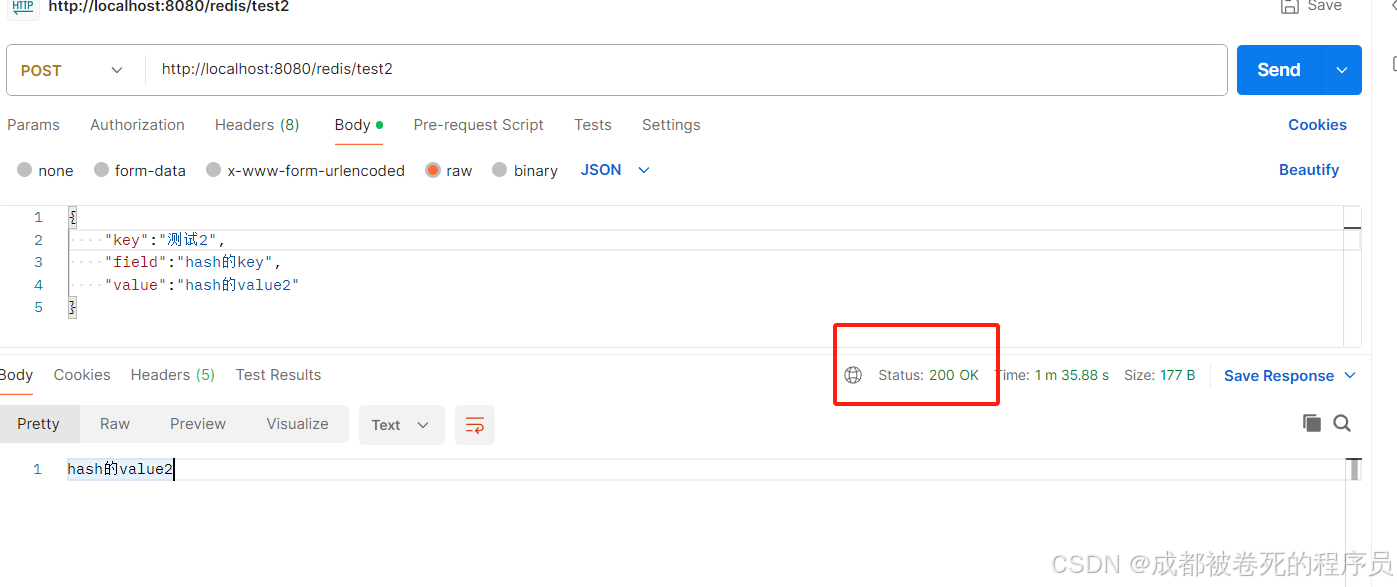Open the response Headers (5) tab
This screenshot has height=587, width=1397.
pyautogui.click(x=172, y=375)
